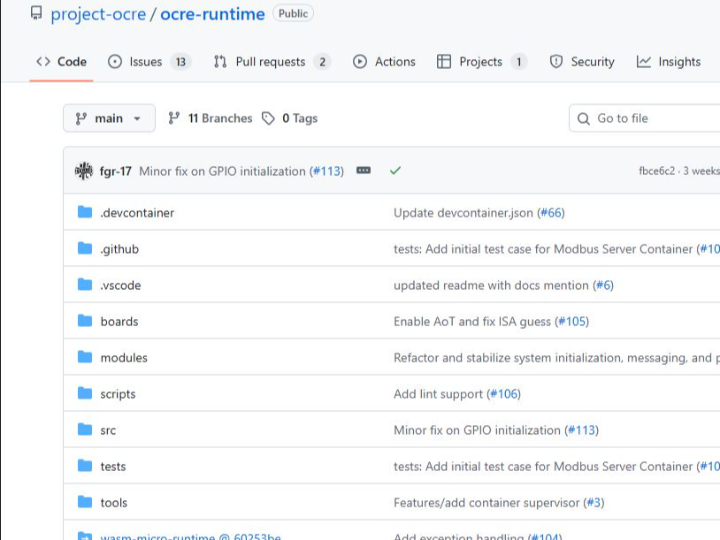
Task: Click the repository icon beside project-ocre
Action: [37, 14]
